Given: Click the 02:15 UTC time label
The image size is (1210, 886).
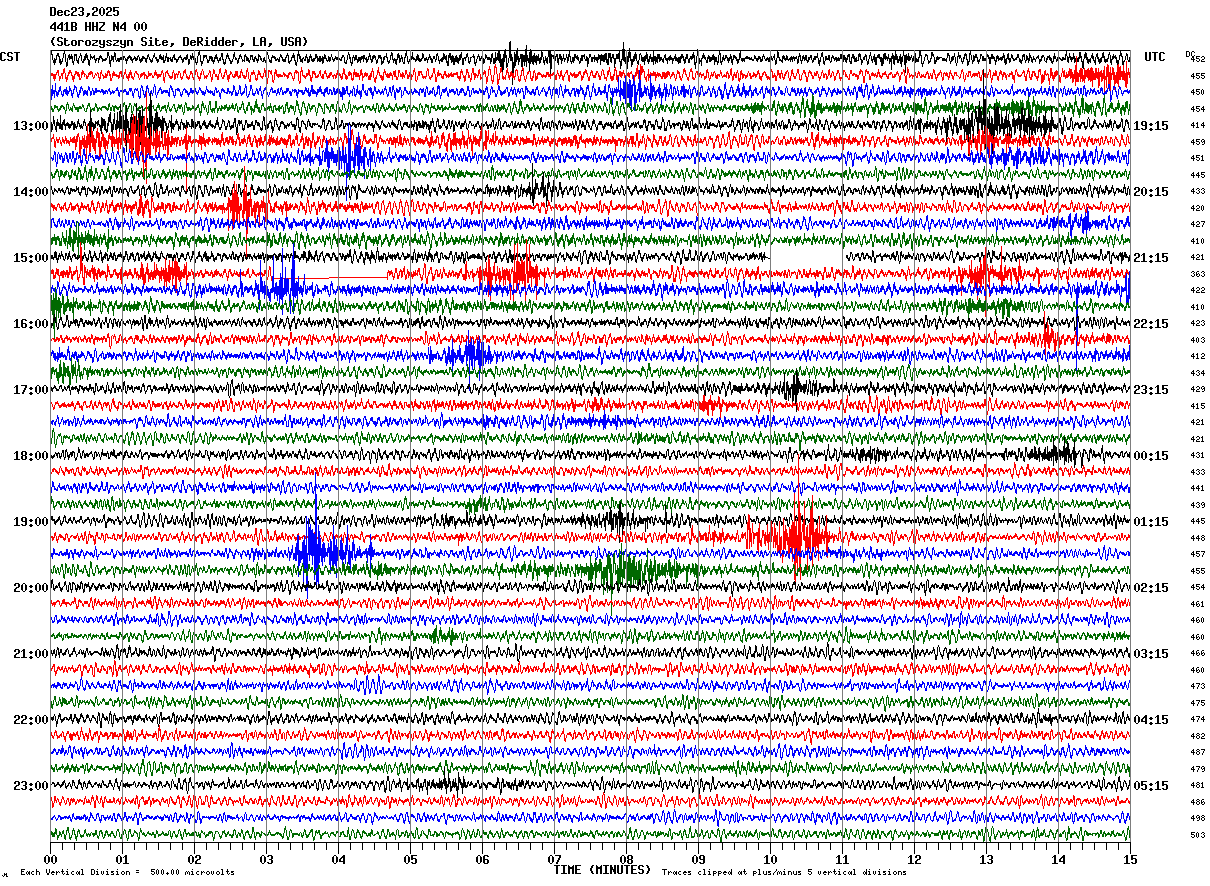Looking at the screenshot, I should tap(1151, 588).
